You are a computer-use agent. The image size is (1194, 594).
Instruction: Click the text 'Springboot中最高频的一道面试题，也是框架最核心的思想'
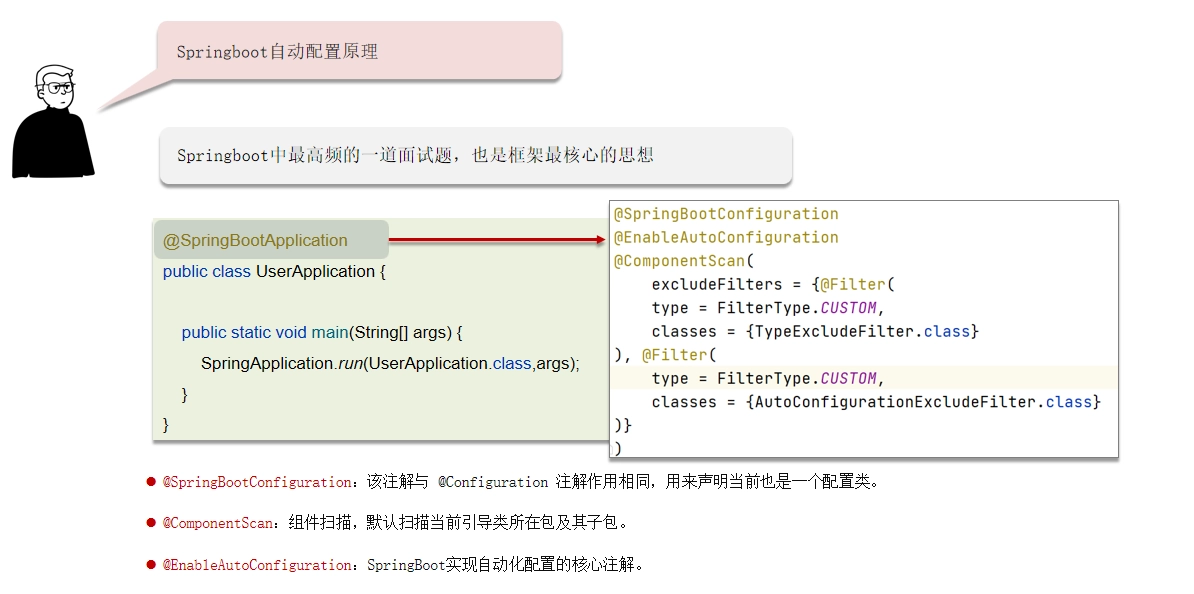(415, 155)
